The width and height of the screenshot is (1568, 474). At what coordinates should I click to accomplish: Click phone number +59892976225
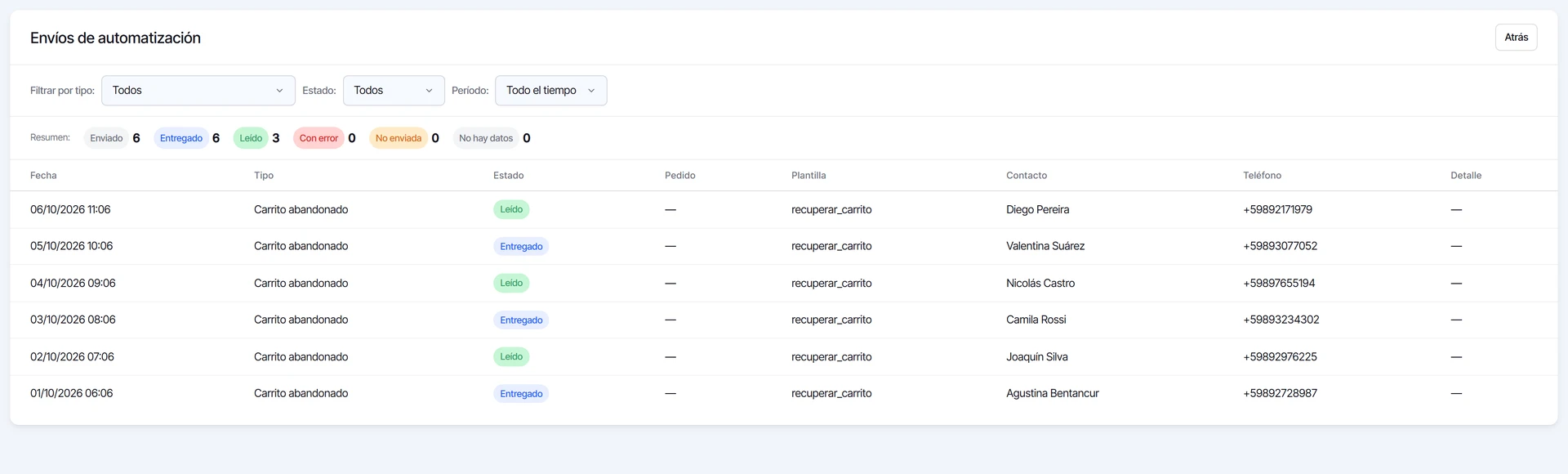1280,357
